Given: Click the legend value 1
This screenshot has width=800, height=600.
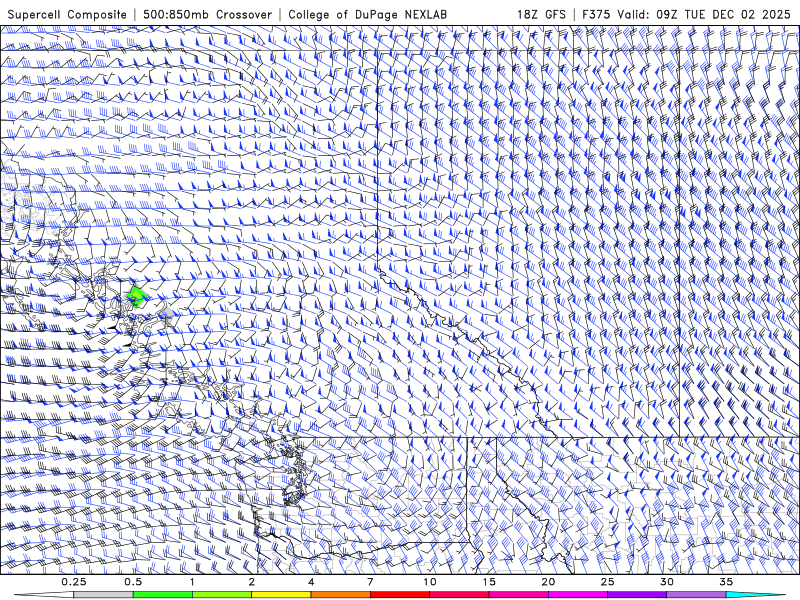Looking at the screenshot, I should [192, 582].
